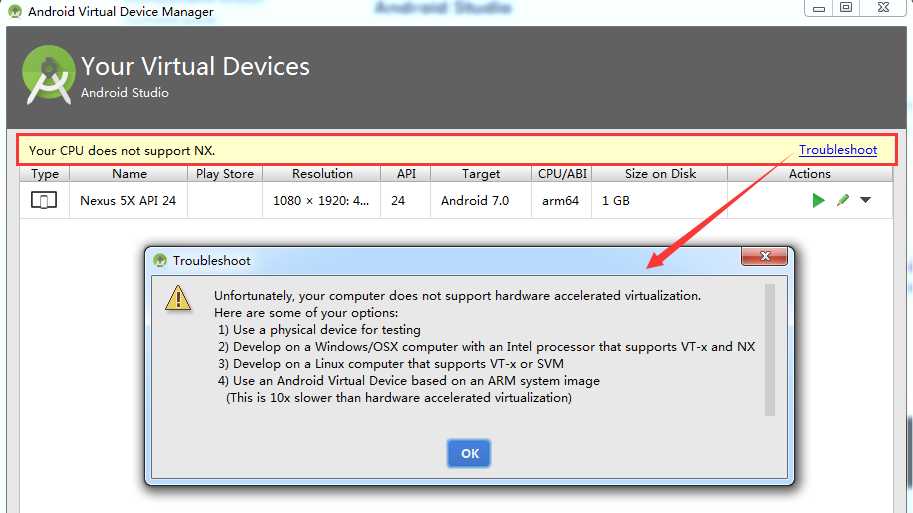Click the warning triangle icon in the dialog
This screenshot has height=513, width=913.
[x=178, y=298]
